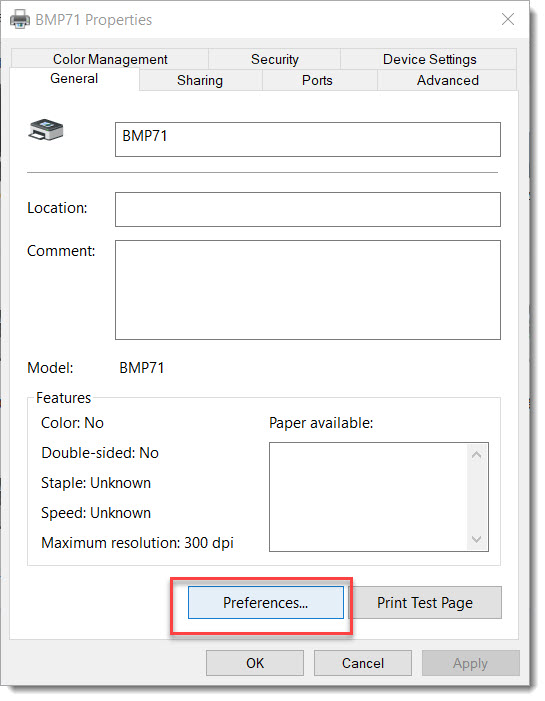Click the Cancel button
The width and height of the screenshot is (545, 701).
click(x=363, y=663)
